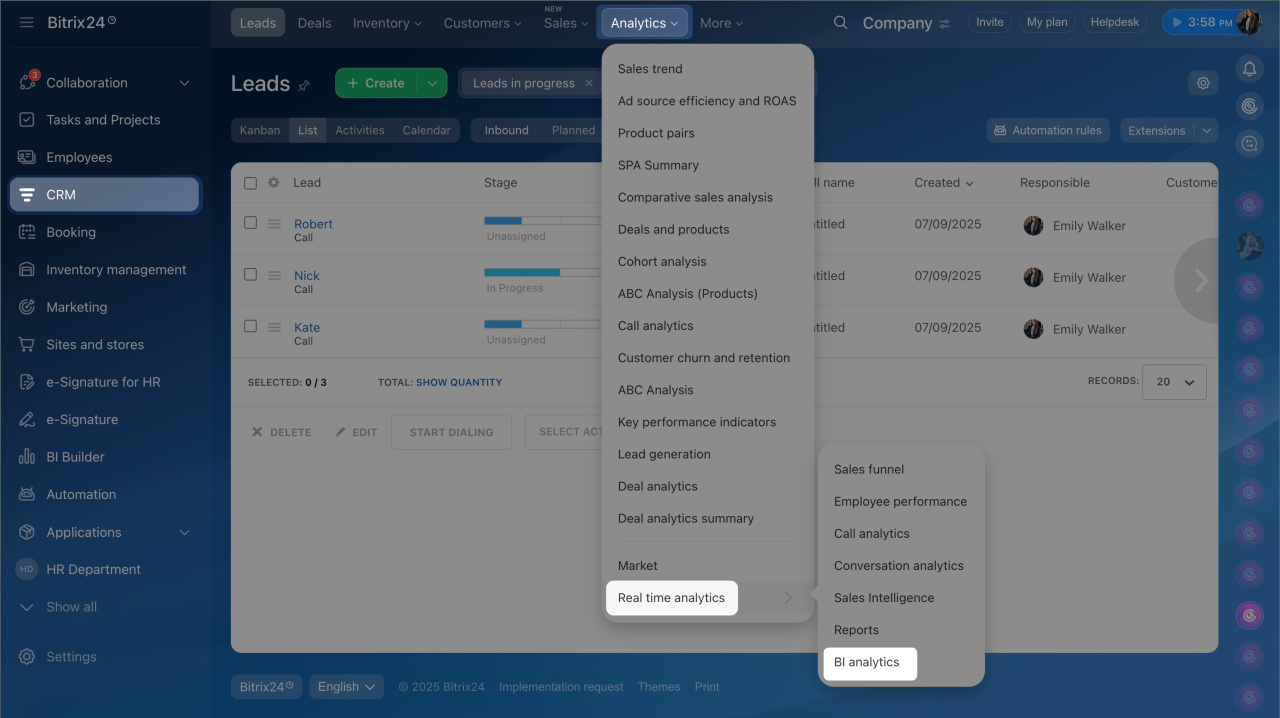1280x718 pixels.
Task: Toggle the select-all leads checkbox
Action: click(251, 183)
